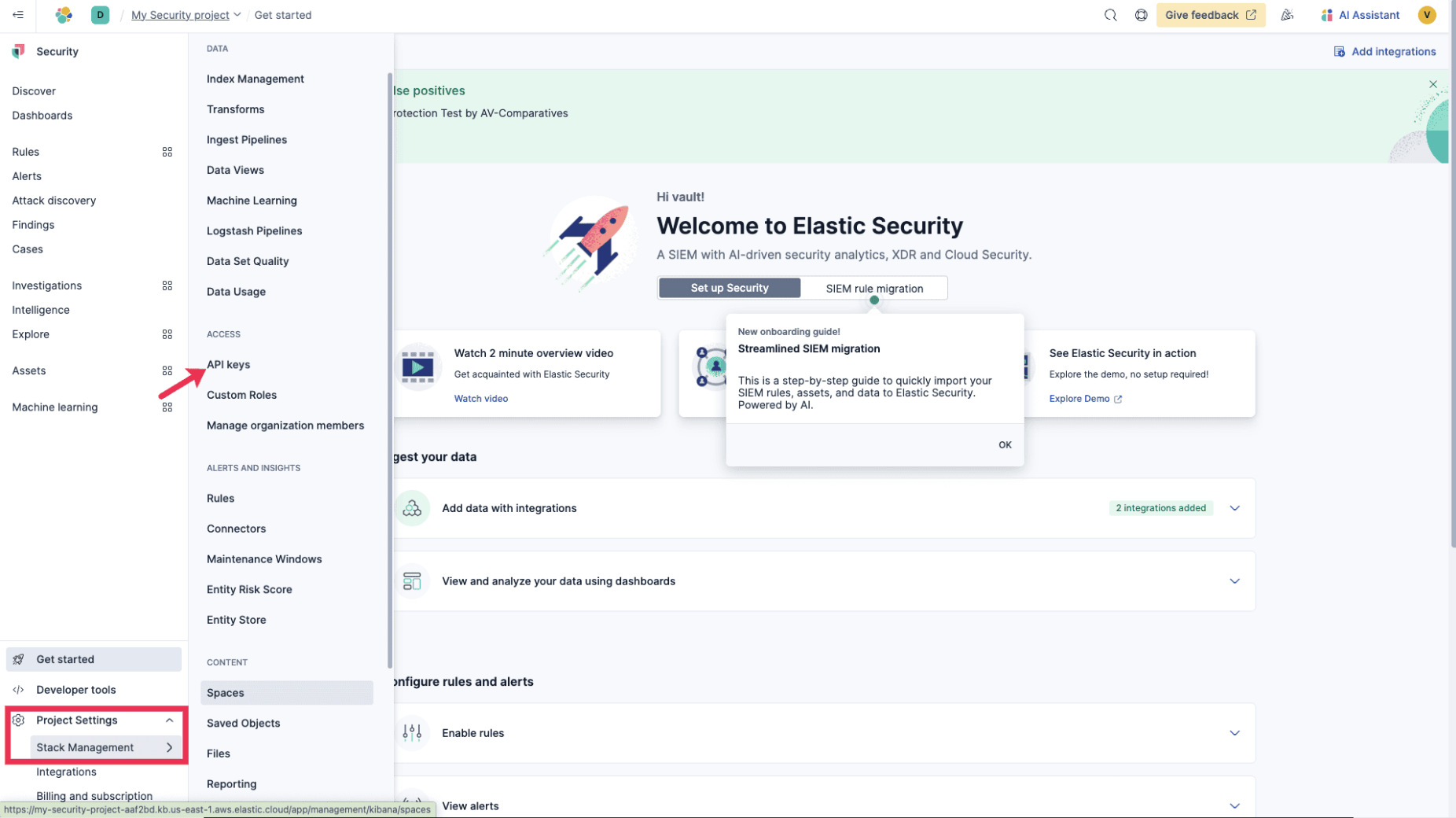The image size is (1456, 818).
Task: Open My Security project dropdown
Action: point(186,15)
